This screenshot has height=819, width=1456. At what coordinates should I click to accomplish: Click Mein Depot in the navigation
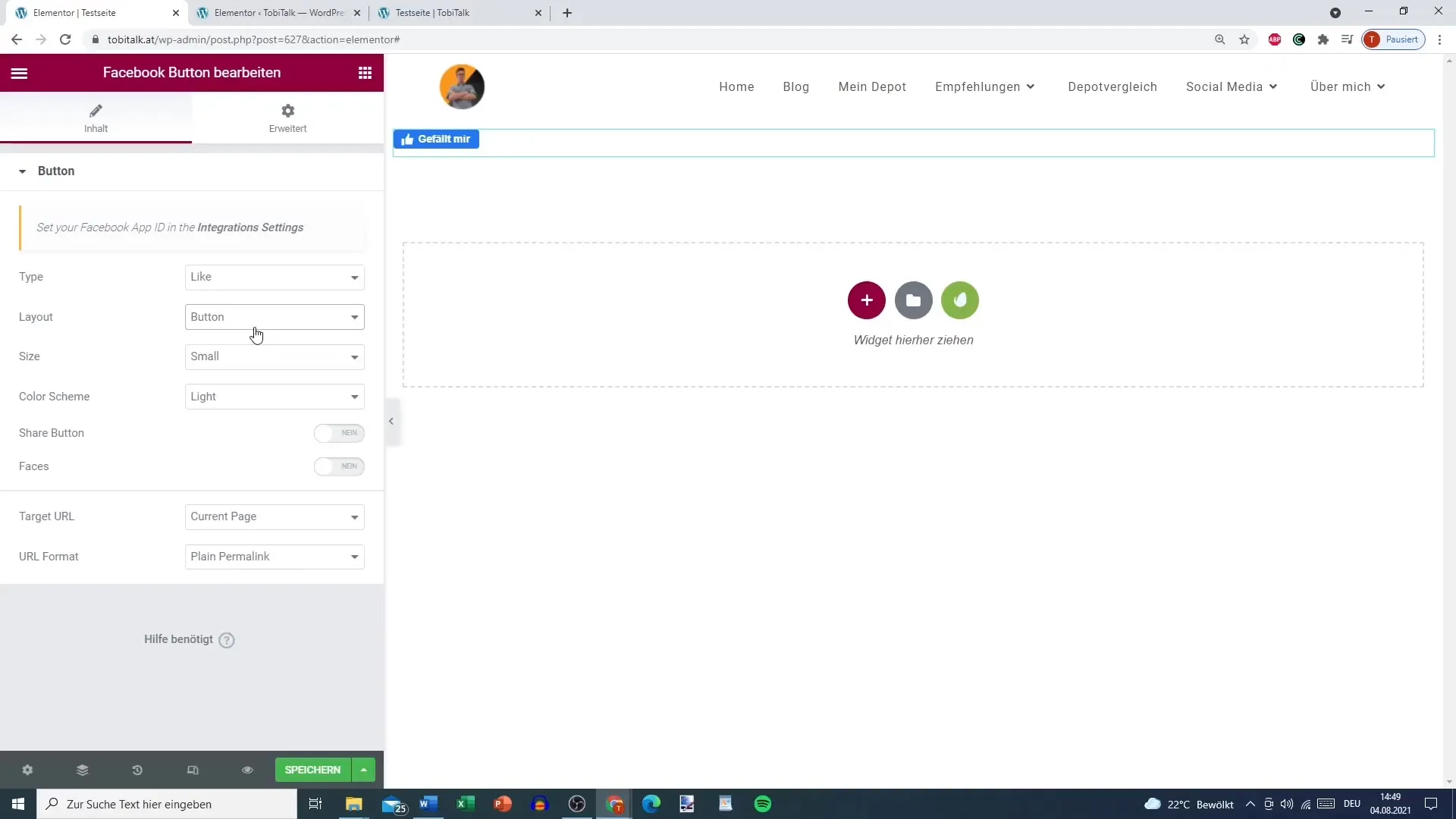point(872,86)
